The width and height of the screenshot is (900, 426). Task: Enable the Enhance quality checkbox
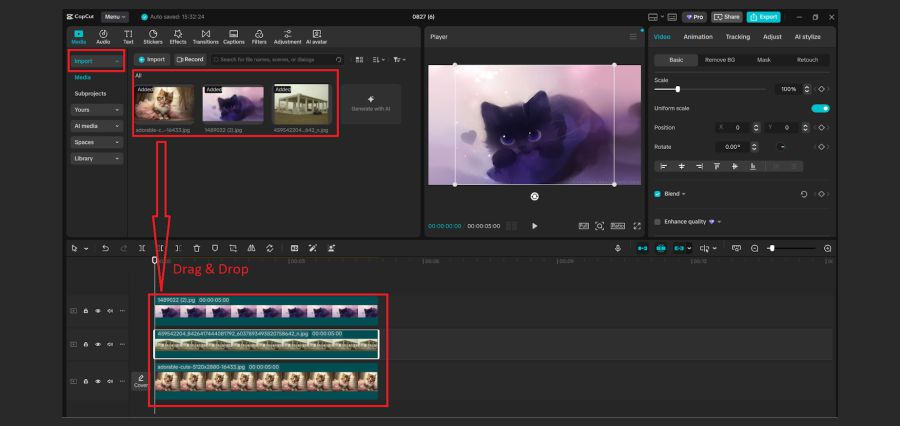657,221
